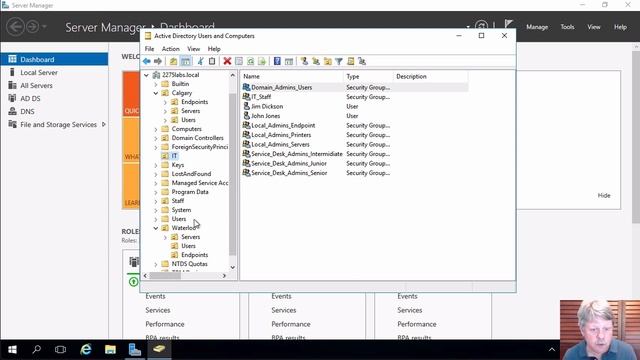Expand the NTDS Quotas node

tap(156, 264)
